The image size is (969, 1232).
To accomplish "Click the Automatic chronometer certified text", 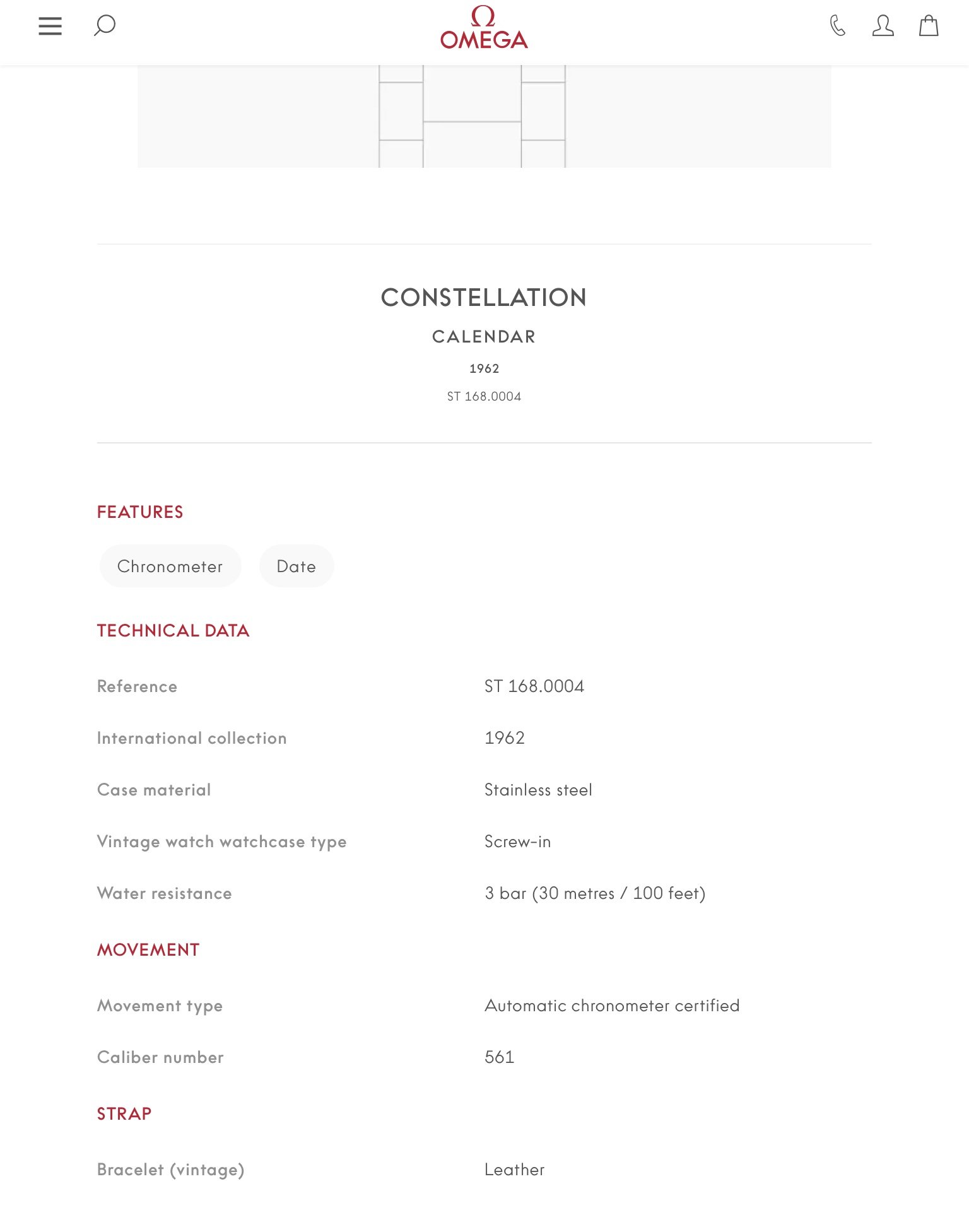I will point(612,1005).
